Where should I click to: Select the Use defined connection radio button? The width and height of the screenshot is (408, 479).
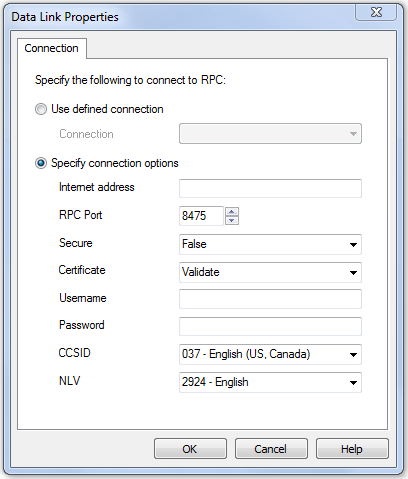pos(41,109)
